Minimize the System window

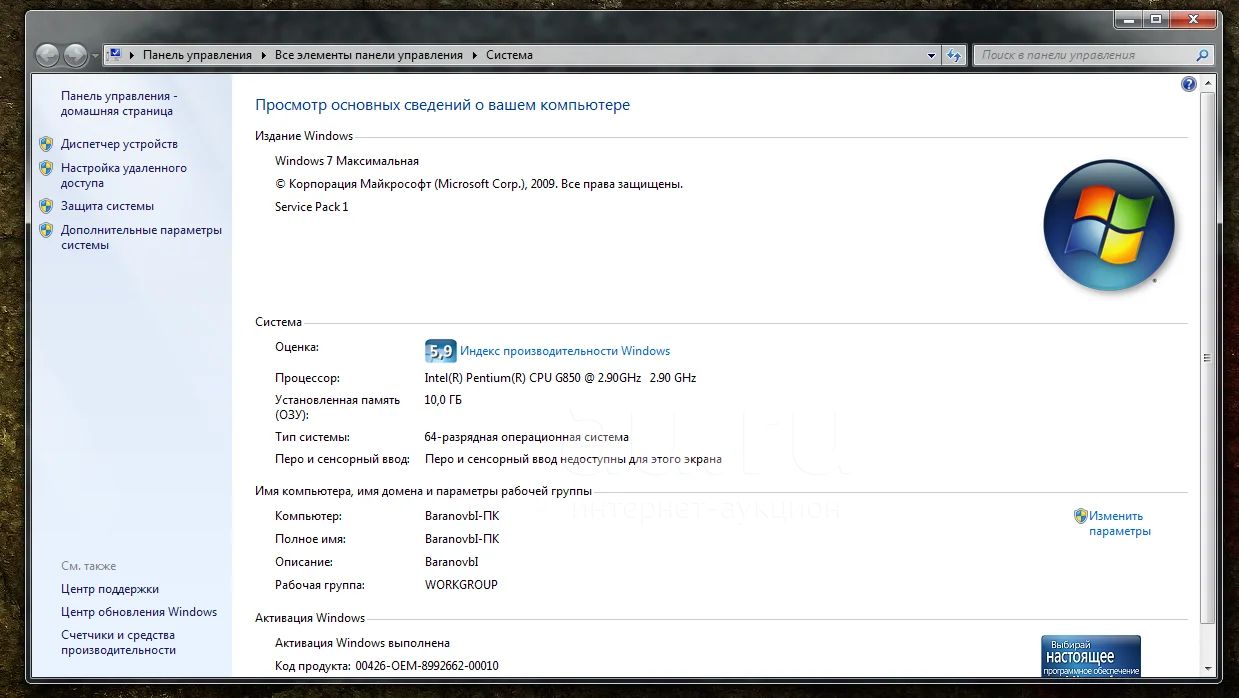(1129, 19)
